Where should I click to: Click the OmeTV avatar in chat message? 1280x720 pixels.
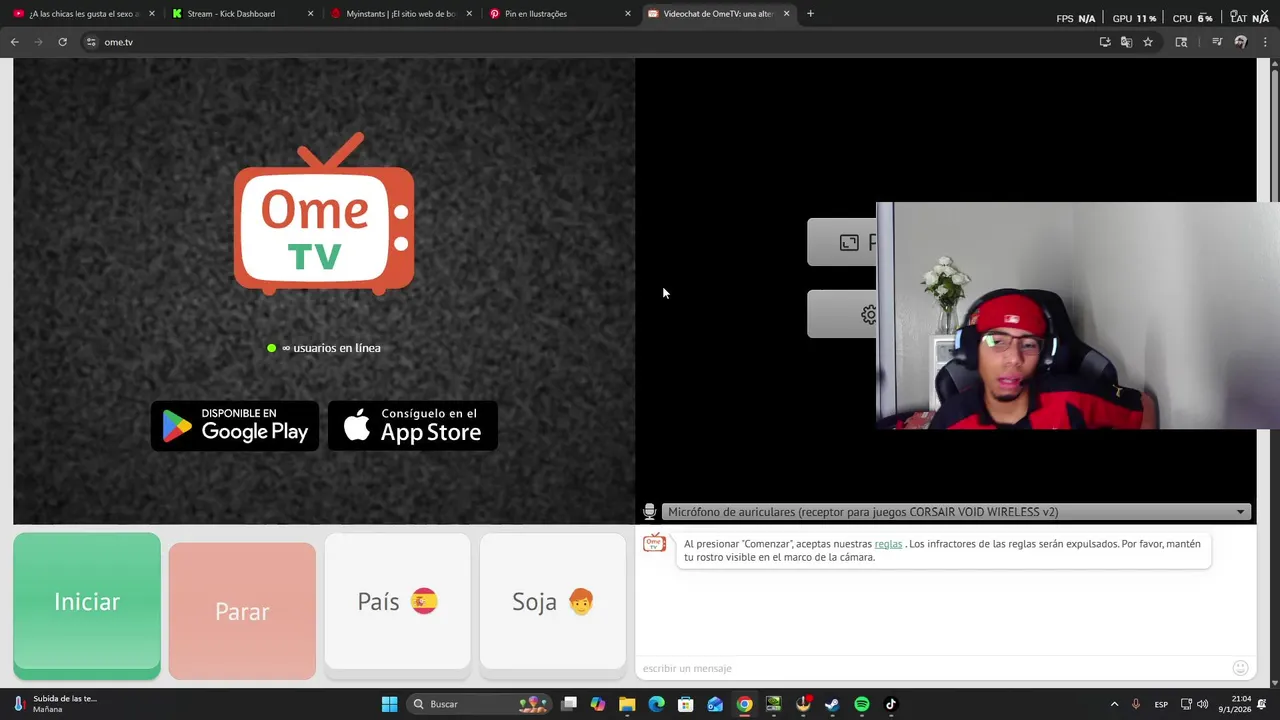654,543
